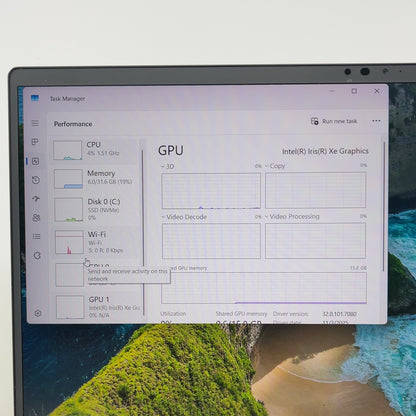Click the Shared GPU memory graph
This screenshot has width=416, height=416.
(264, 288)
